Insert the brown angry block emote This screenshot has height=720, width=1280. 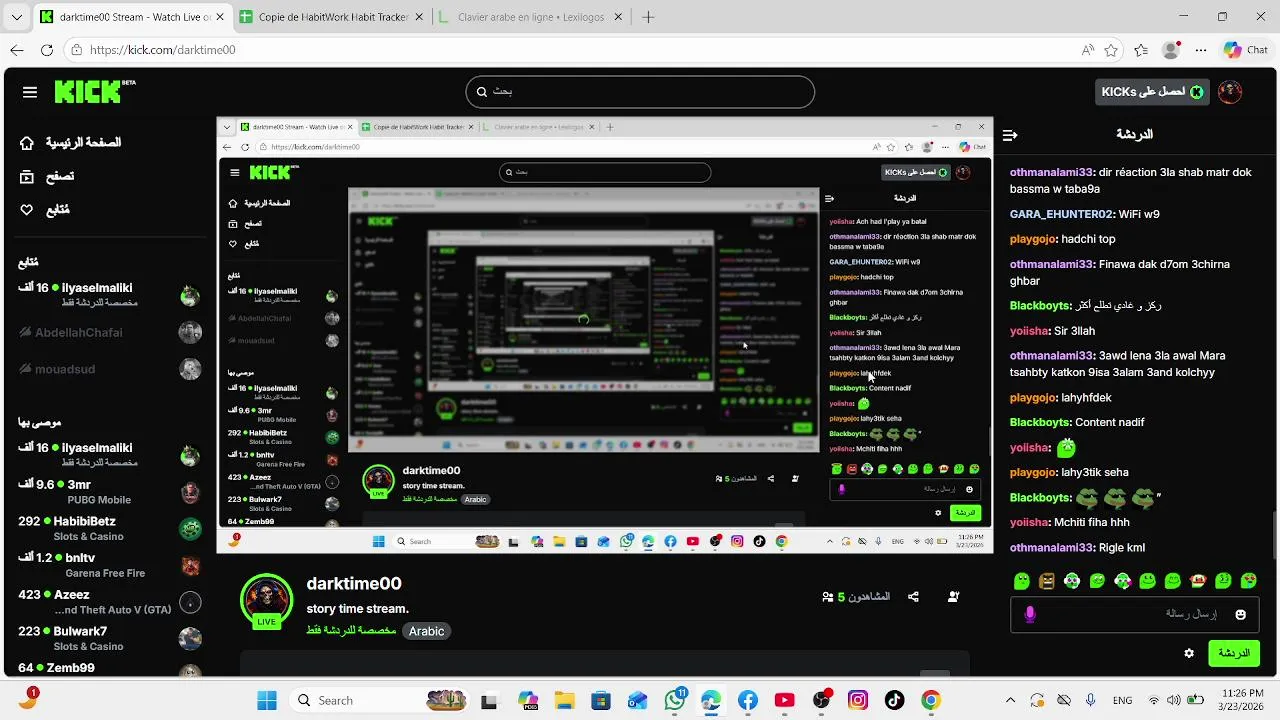click(1046, 580)
